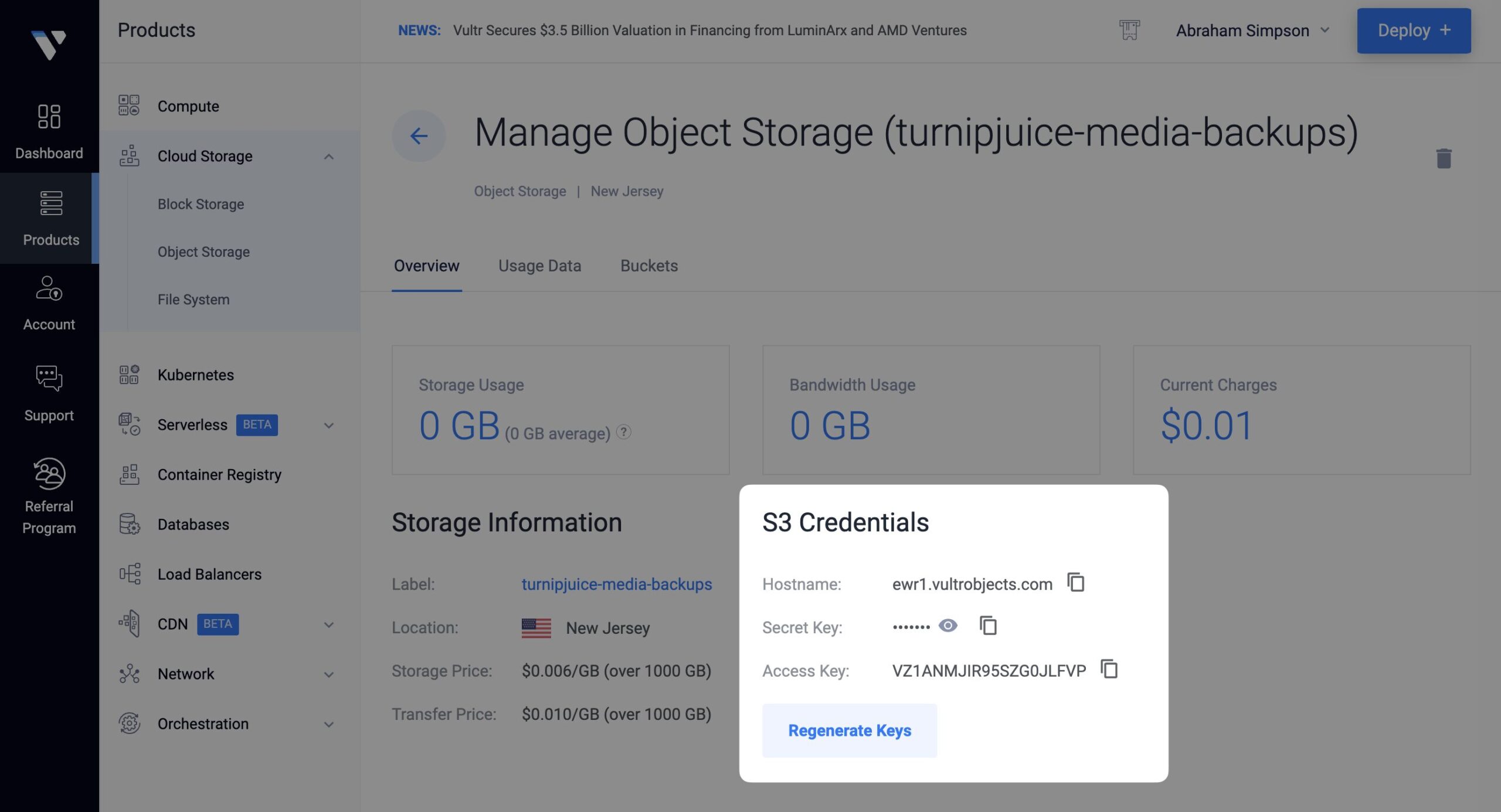Click the $0.010/GB transfer price value
Screen dimensions: 1501x812
click(616, 714)
